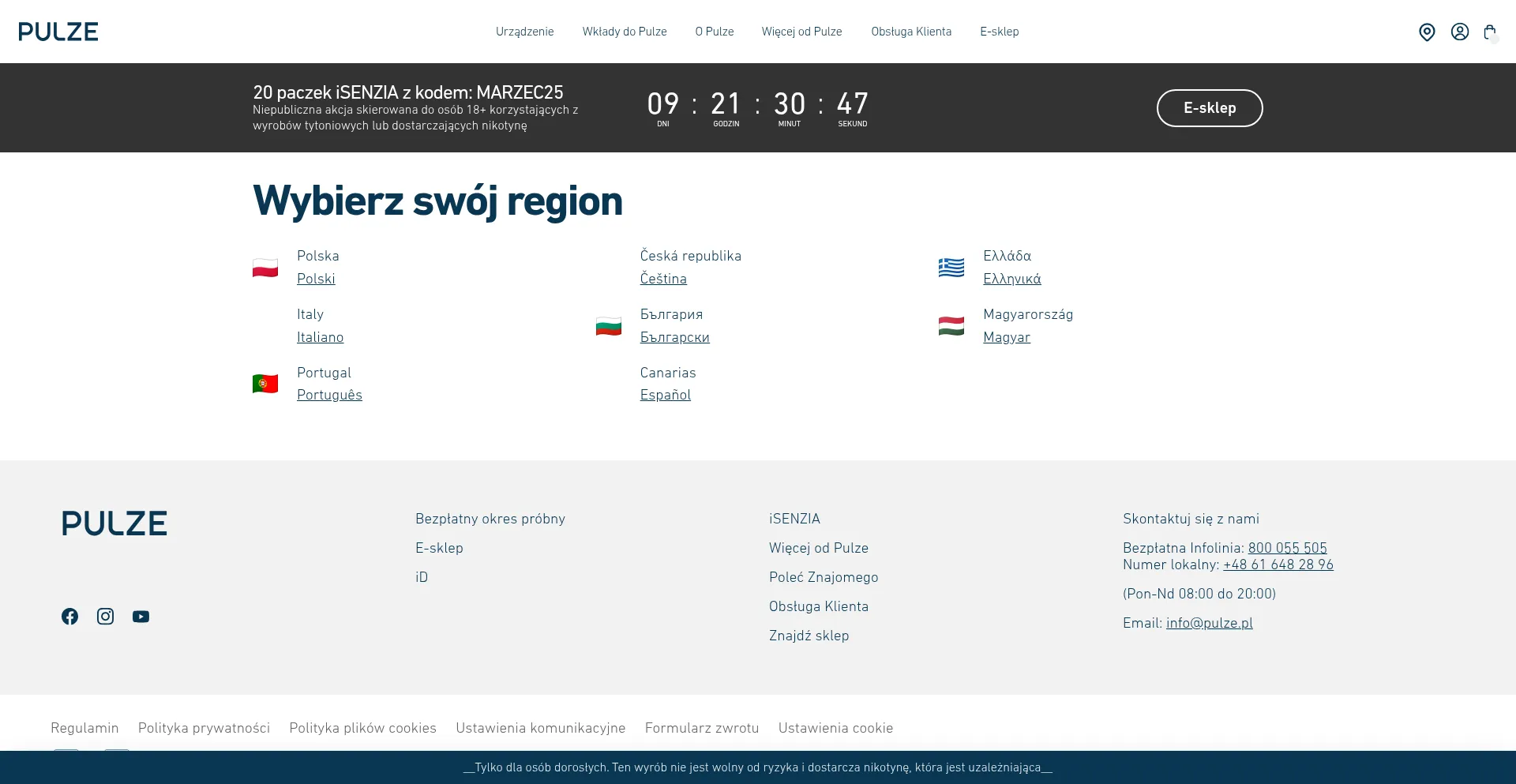Open the shopping bag cart icon
The height and width of the screenshot is (784, 1516).
1491,32
